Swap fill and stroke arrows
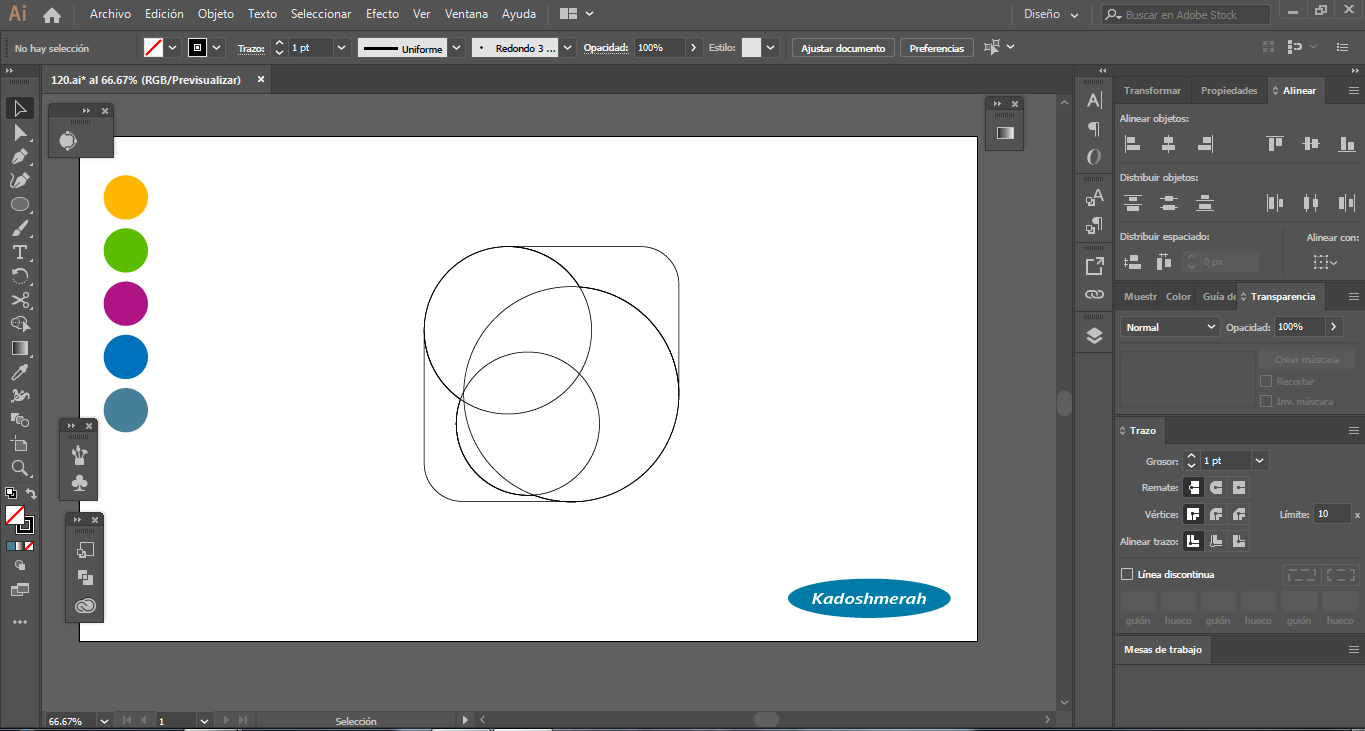 tap(30, 494)
